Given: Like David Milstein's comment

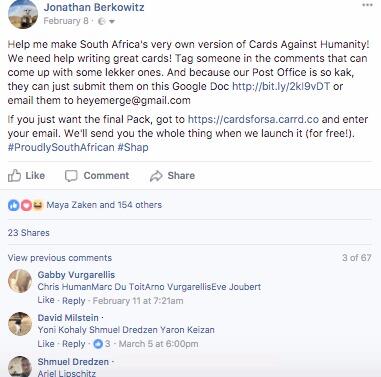Looking at the screenshot, I should (x=46, y=344).
